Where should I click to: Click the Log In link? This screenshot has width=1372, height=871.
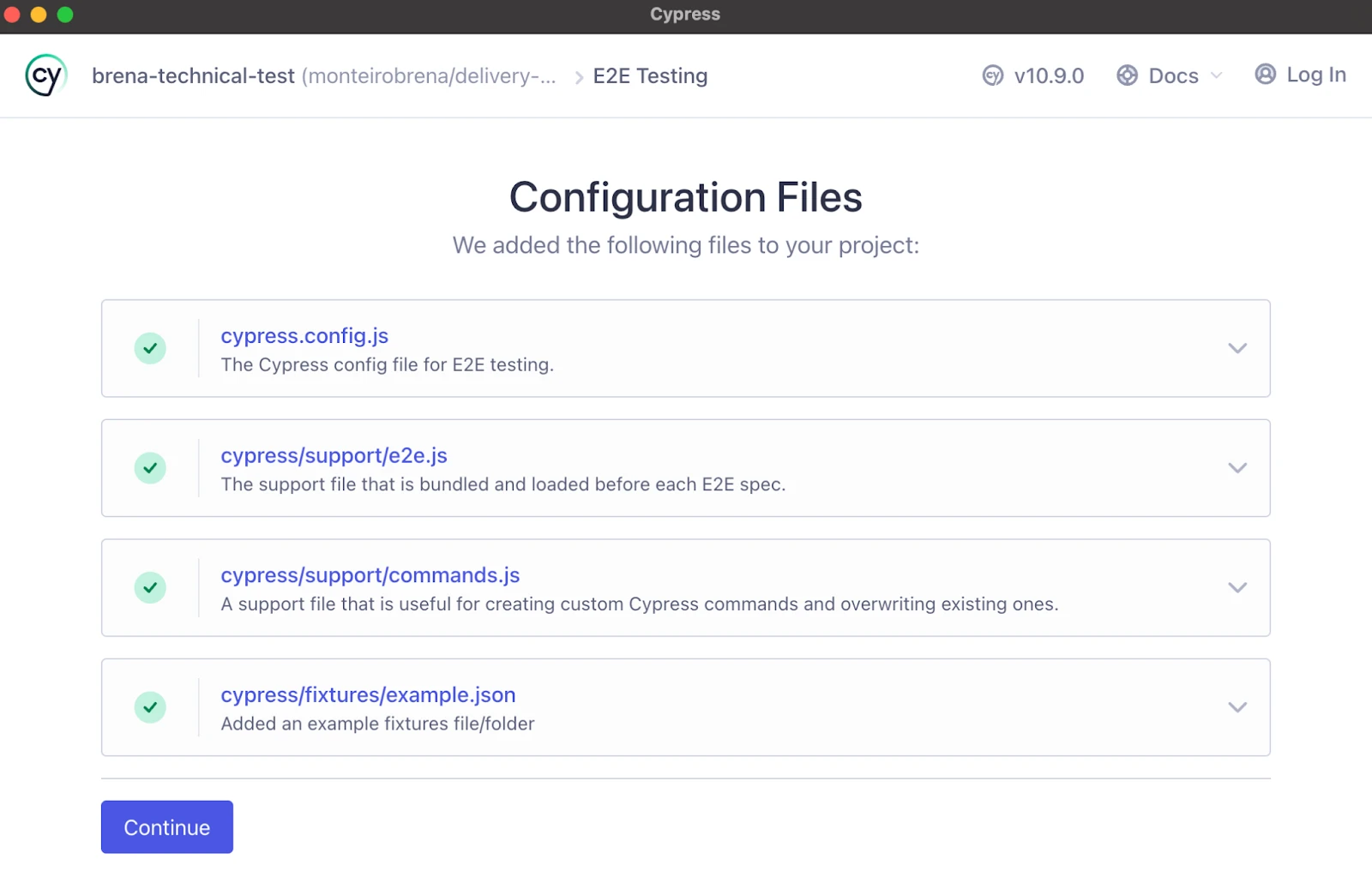pos(1314,75)
